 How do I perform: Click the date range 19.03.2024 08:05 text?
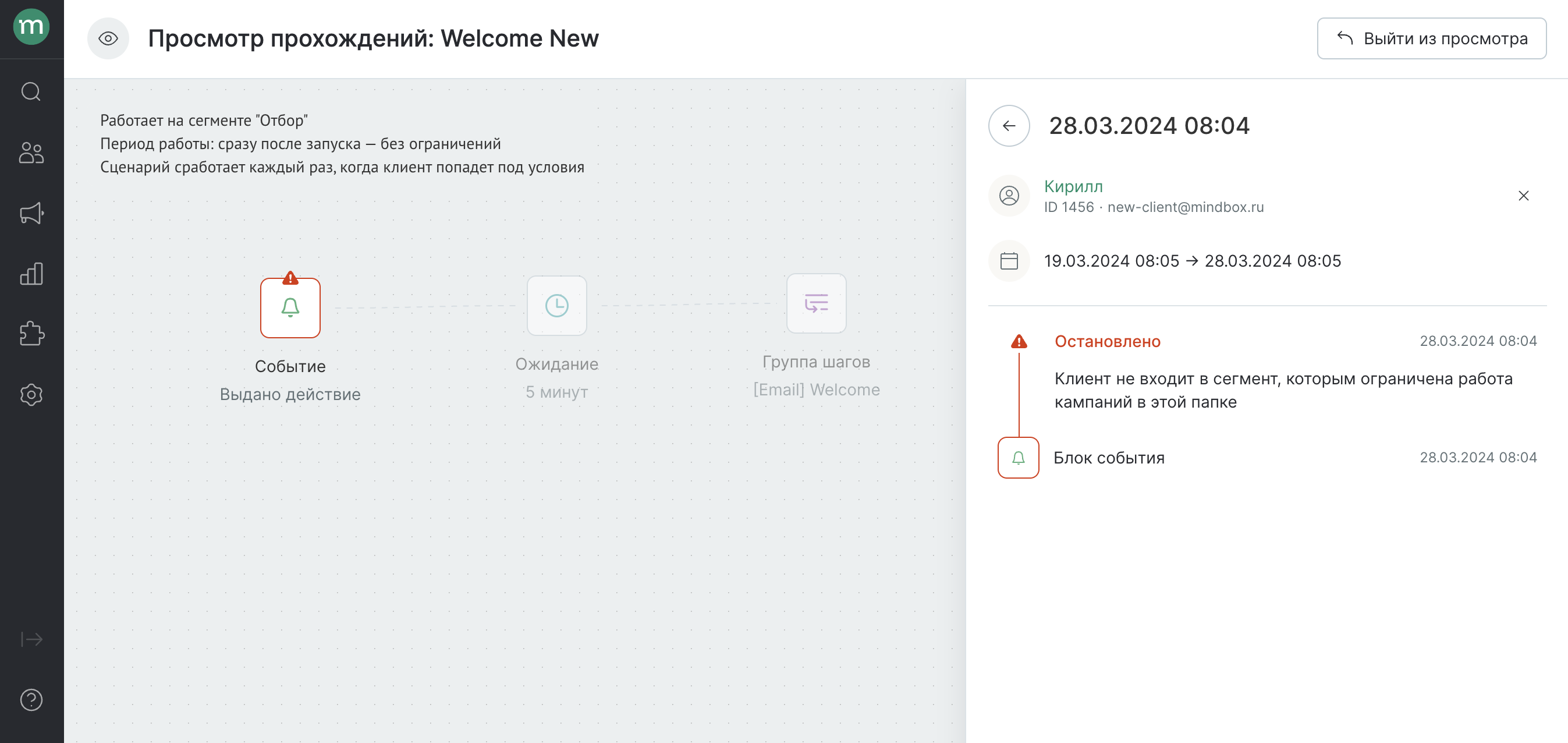(1192, 261)
